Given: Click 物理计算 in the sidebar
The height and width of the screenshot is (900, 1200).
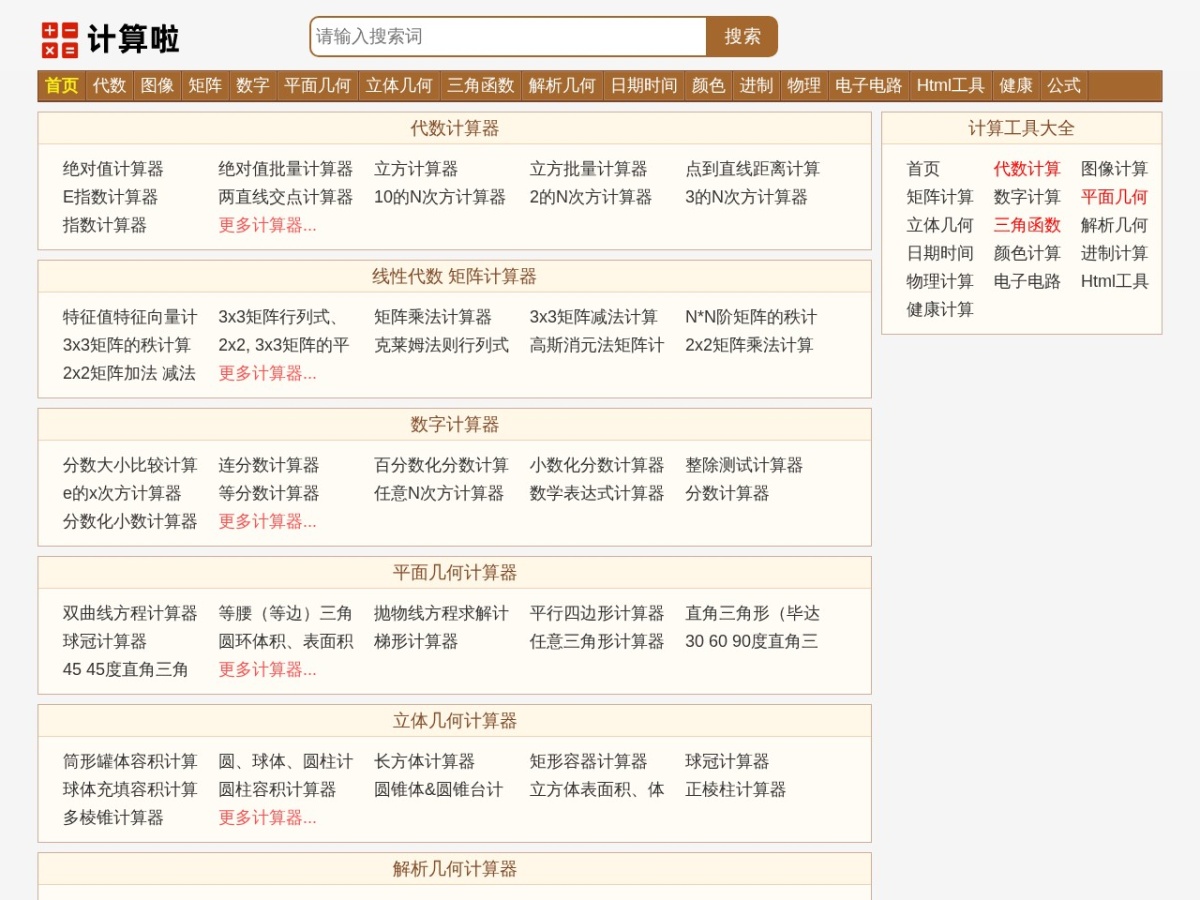Looking at the screenshot, I should pos(940,281).
